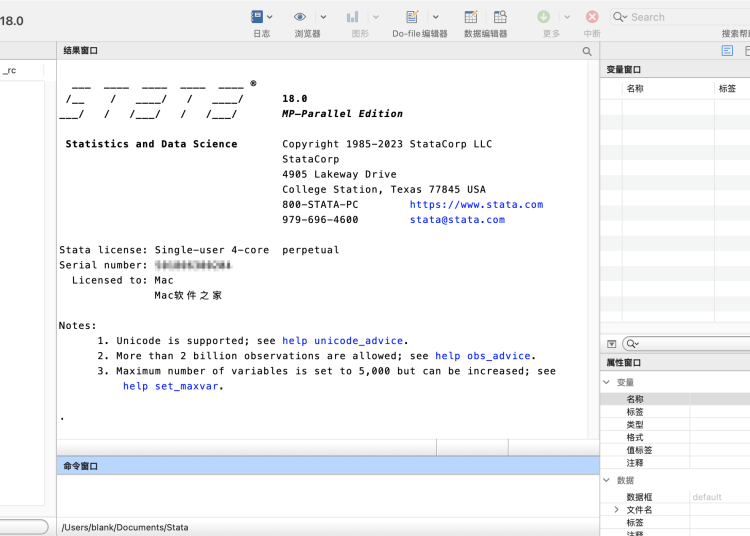Collapse the 变量 section in properties panel
This screenshot has width=750, height=536.
click(606, 382)
